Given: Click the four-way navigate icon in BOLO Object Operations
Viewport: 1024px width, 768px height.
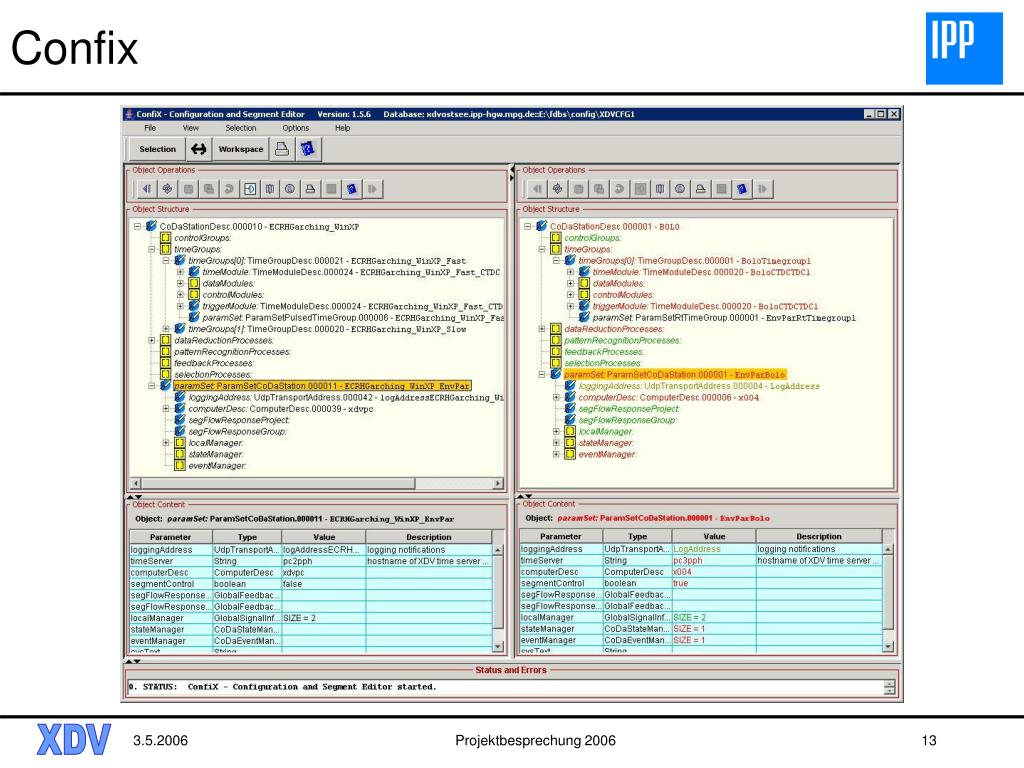Looking at the screenshot, I should pos(558,189).
